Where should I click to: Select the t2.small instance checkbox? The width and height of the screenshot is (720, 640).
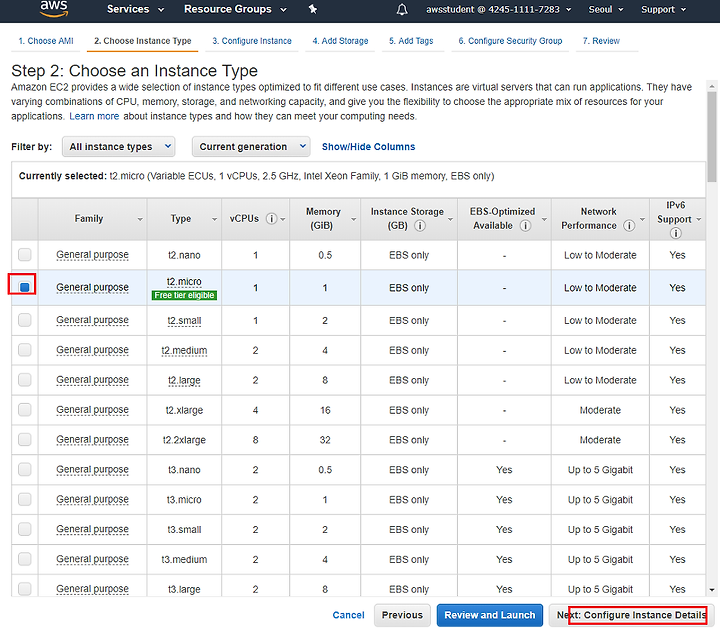coord(25,320)
